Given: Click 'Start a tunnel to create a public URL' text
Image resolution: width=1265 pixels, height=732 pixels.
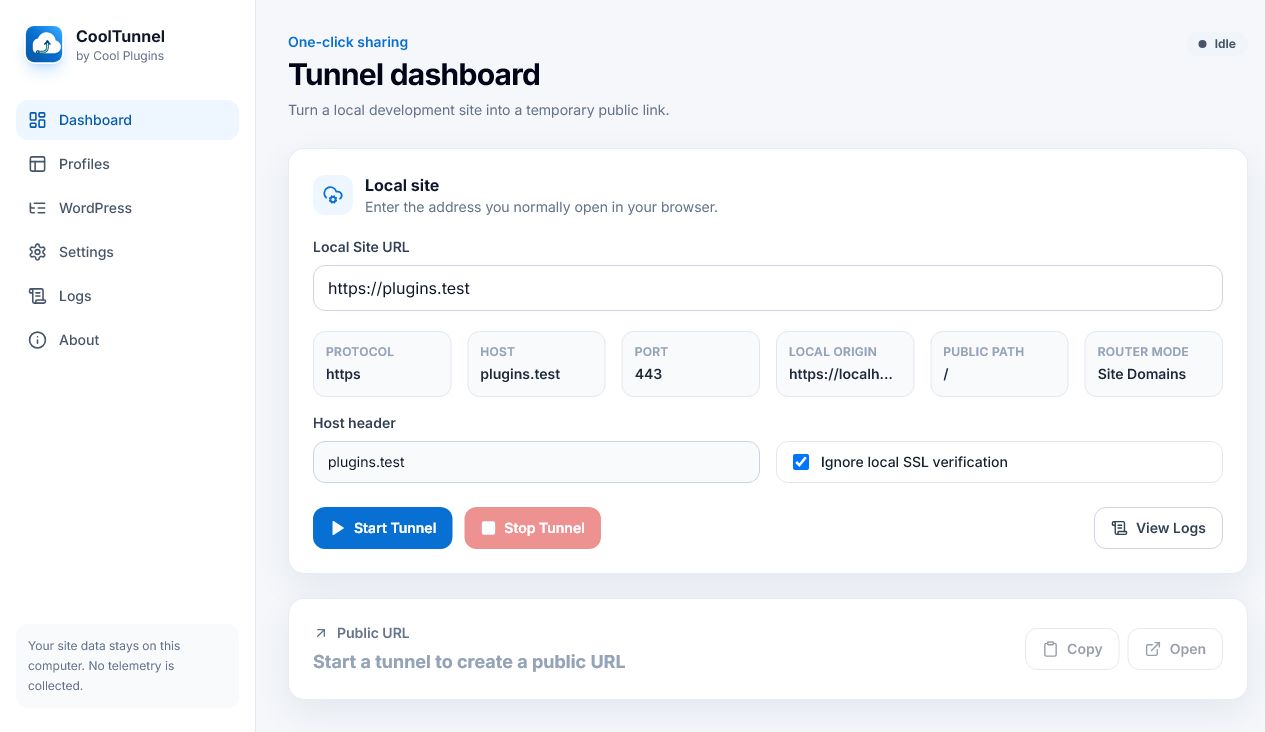Looking at the screenshot, I should [x=469, y=662].
